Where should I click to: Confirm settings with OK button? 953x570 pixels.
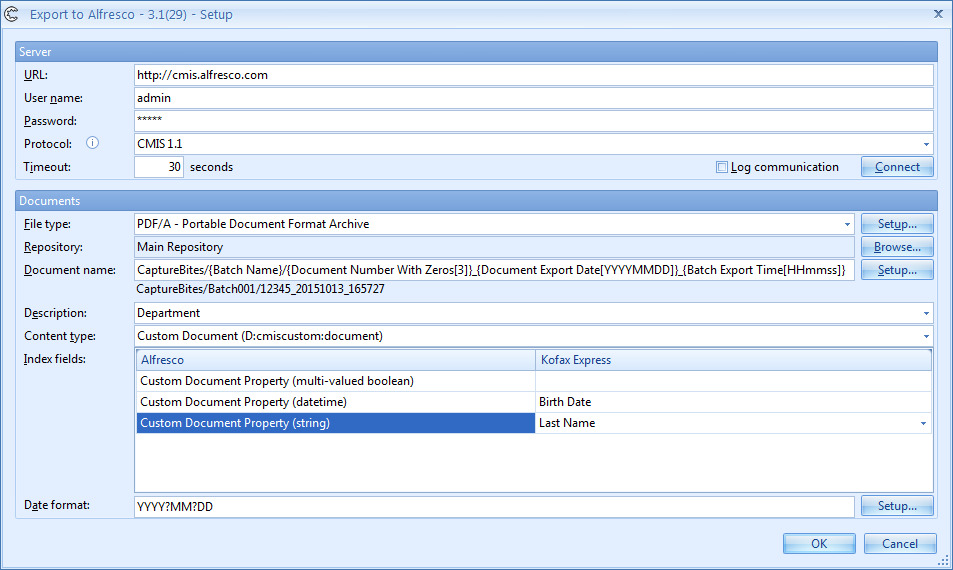click(819, 544)
